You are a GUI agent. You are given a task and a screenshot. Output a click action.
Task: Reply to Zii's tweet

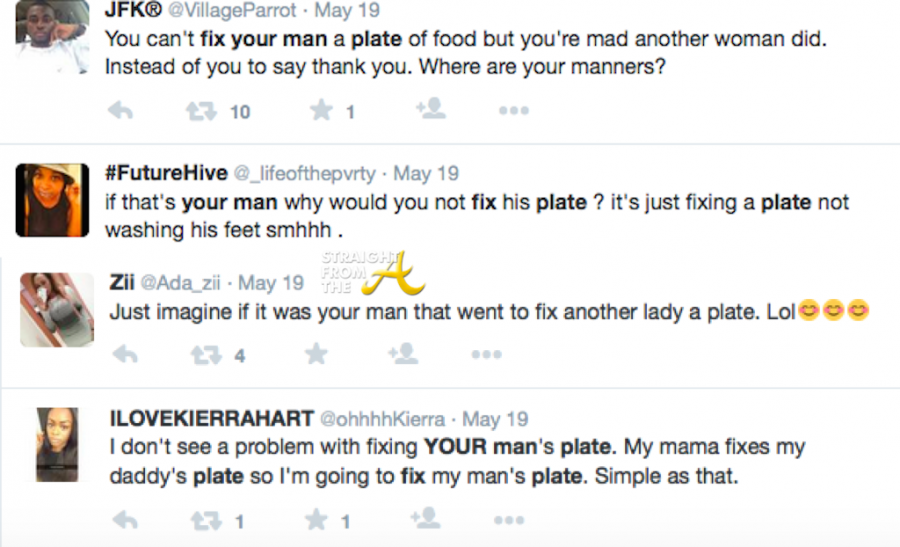(124, 354)
